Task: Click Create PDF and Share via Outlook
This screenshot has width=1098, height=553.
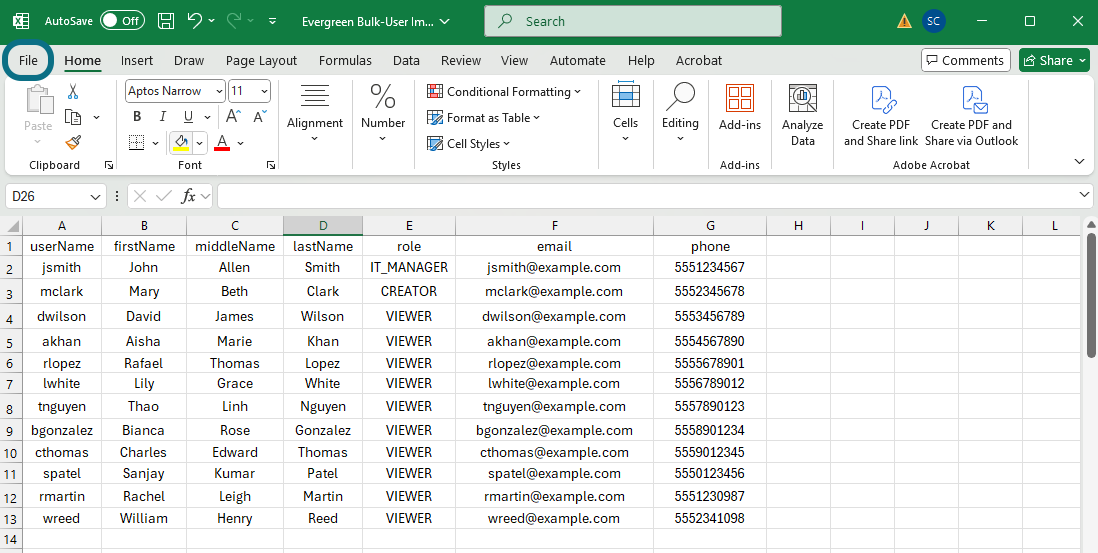Action: point(971,116)
